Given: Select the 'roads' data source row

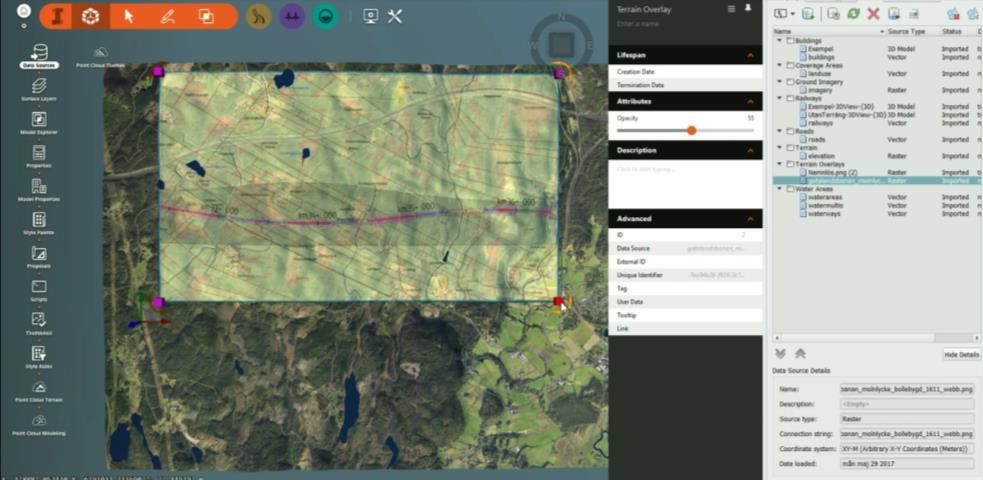Looking at the screenshot, I should tap(878, 139).
